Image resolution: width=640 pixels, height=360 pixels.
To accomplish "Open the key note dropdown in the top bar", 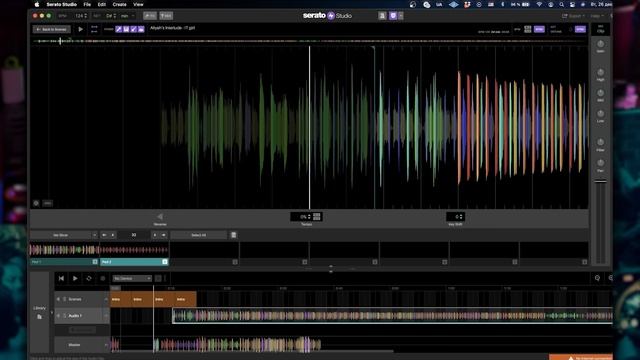I will [111, 16].
